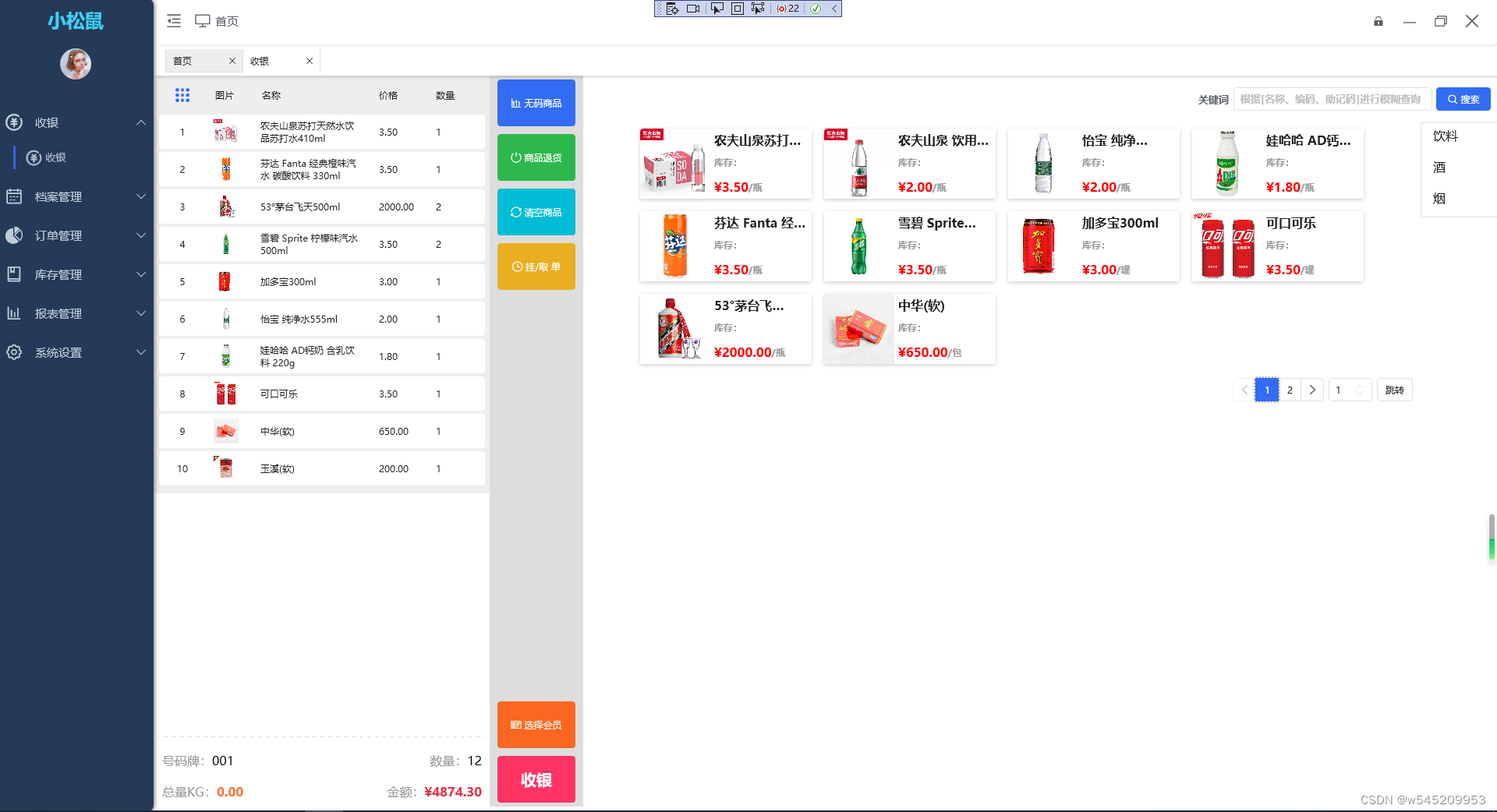Viewport: 1497px width, 812px height.
Task: Click the 无码商品 button
Action: [536, 103]
